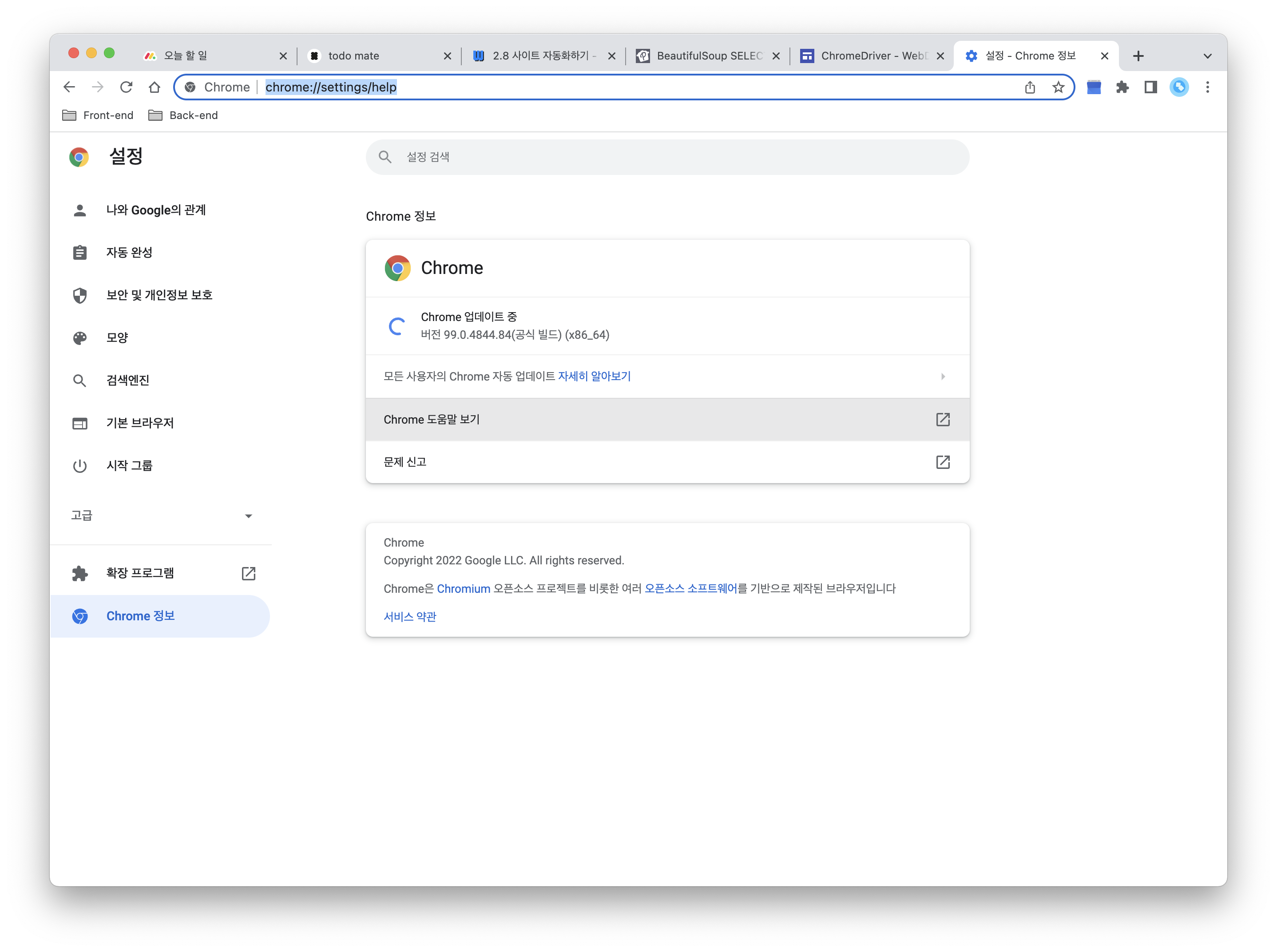
Task: Open the Front-end bookmarks folder
Action: (x=98, y=115)
